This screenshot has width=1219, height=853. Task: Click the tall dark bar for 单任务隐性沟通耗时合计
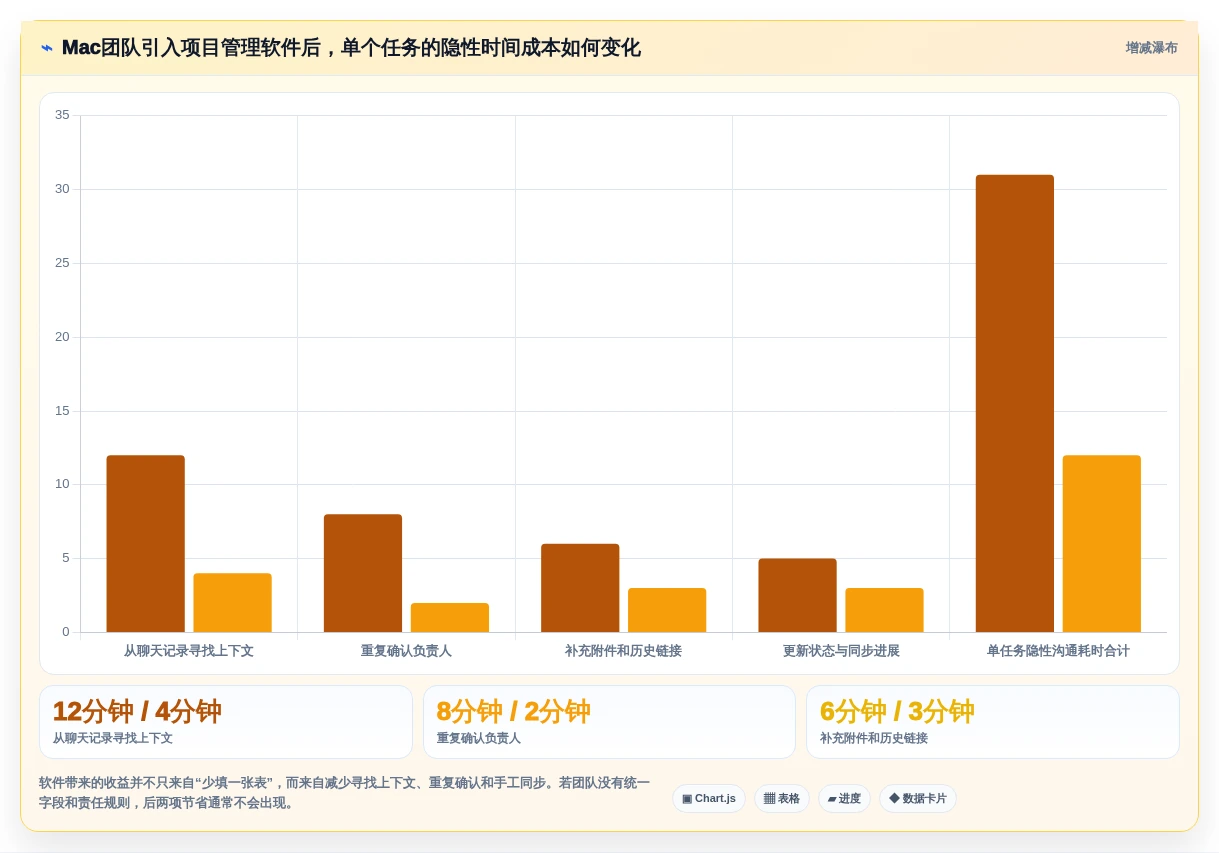coord(1015,404)
